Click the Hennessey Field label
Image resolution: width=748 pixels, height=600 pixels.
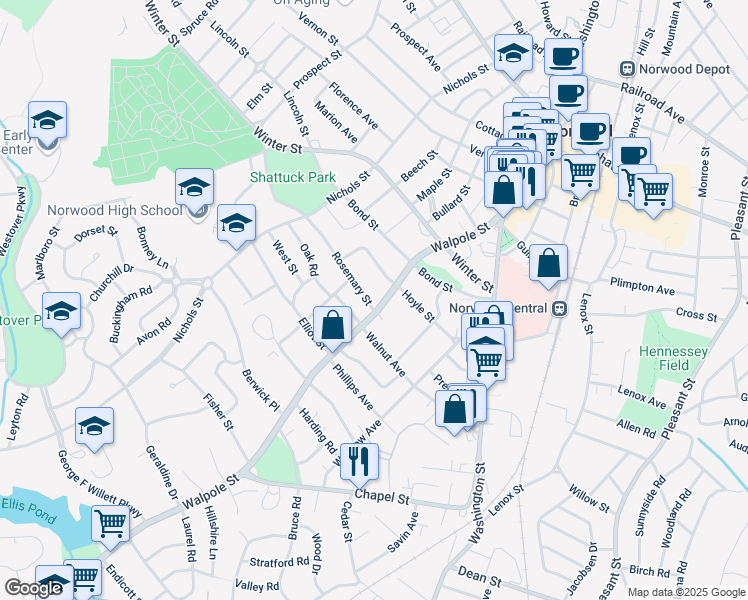coord(673,358)
